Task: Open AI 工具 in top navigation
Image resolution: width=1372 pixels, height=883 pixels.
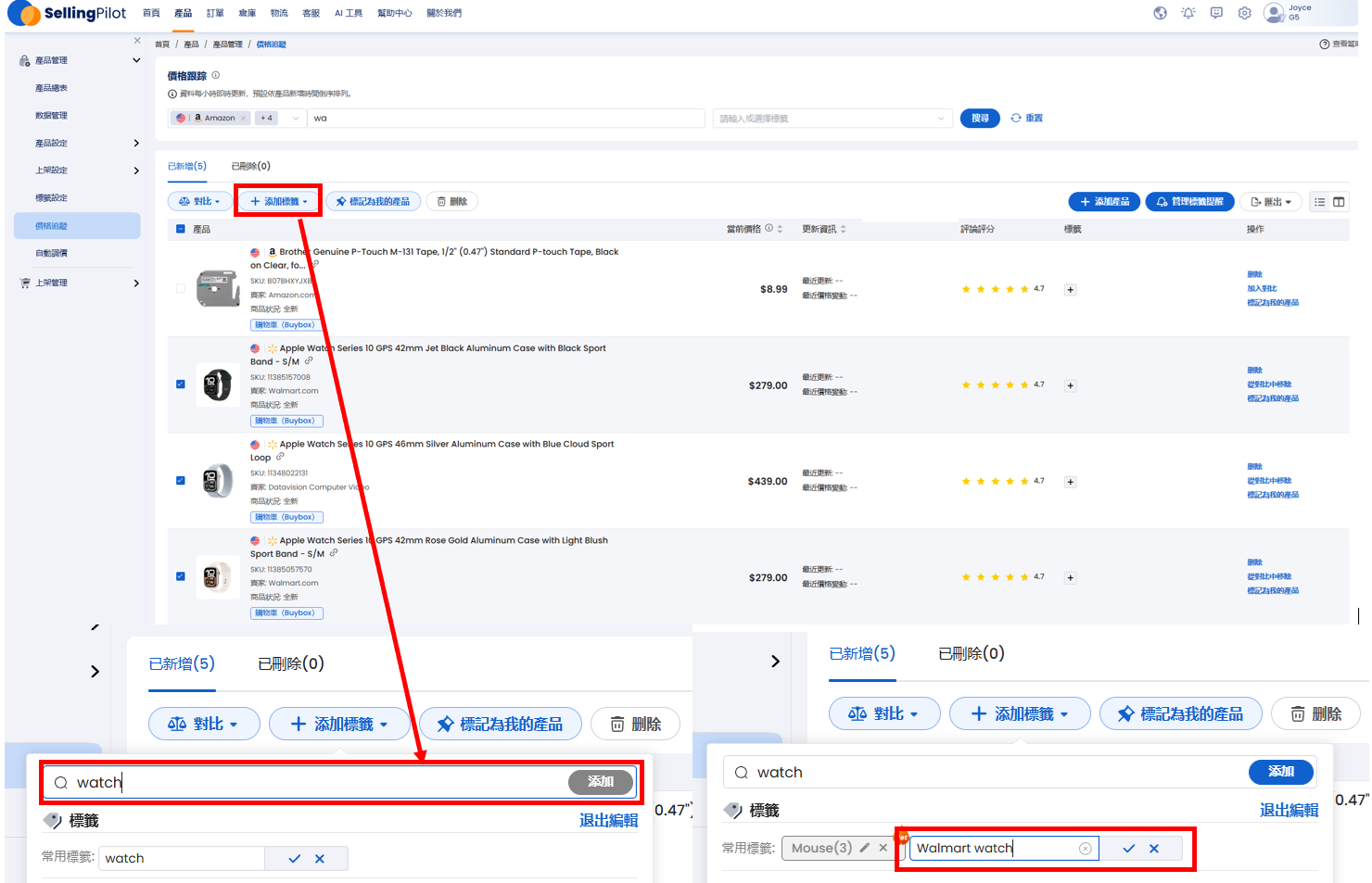Action: (349, 13)
